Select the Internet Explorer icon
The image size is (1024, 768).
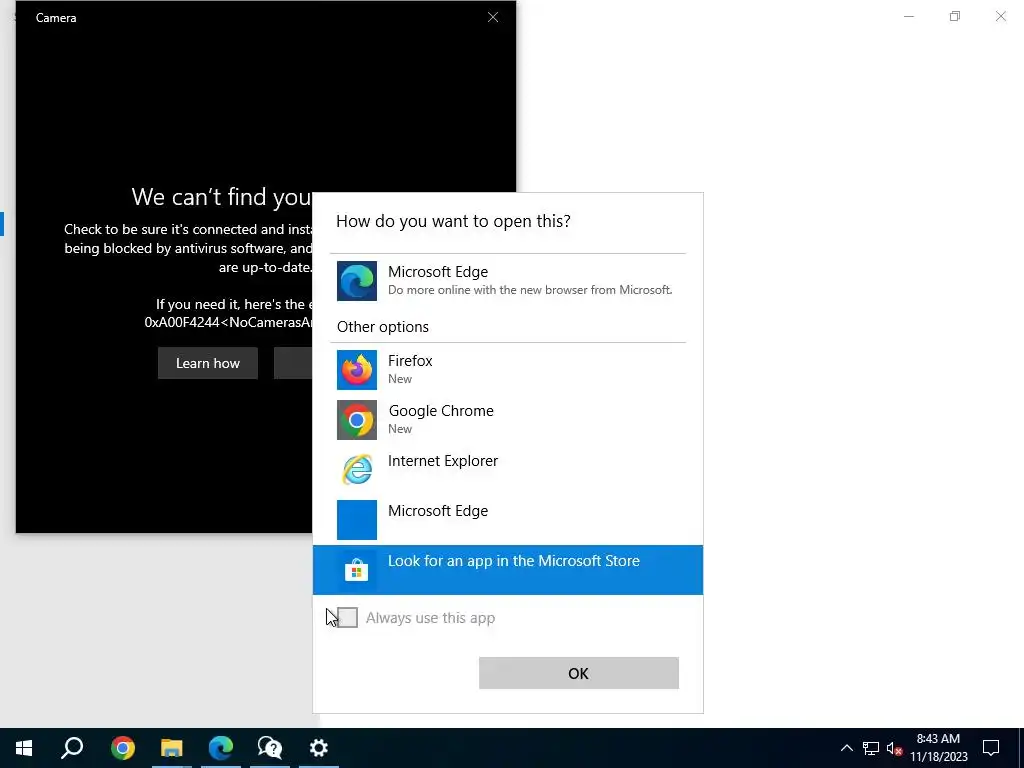(x=357, y=470)
